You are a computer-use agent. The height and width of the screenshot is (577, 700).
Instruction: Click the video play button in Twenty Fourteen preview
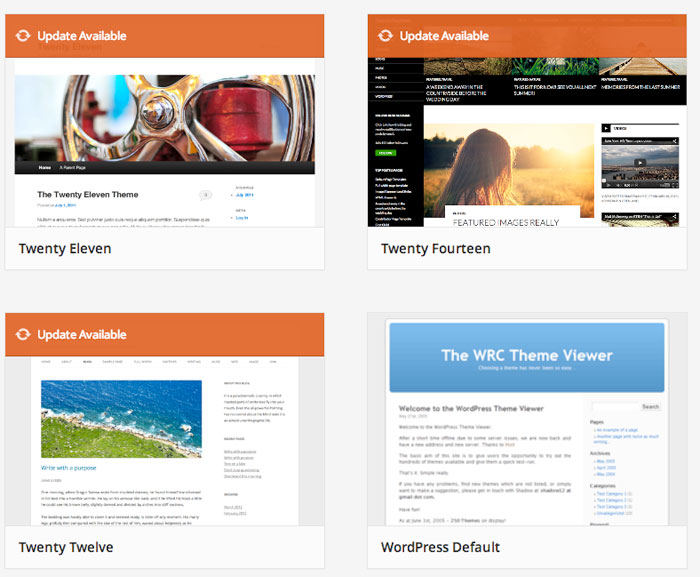pyautogui.click(x=640, y=163)
